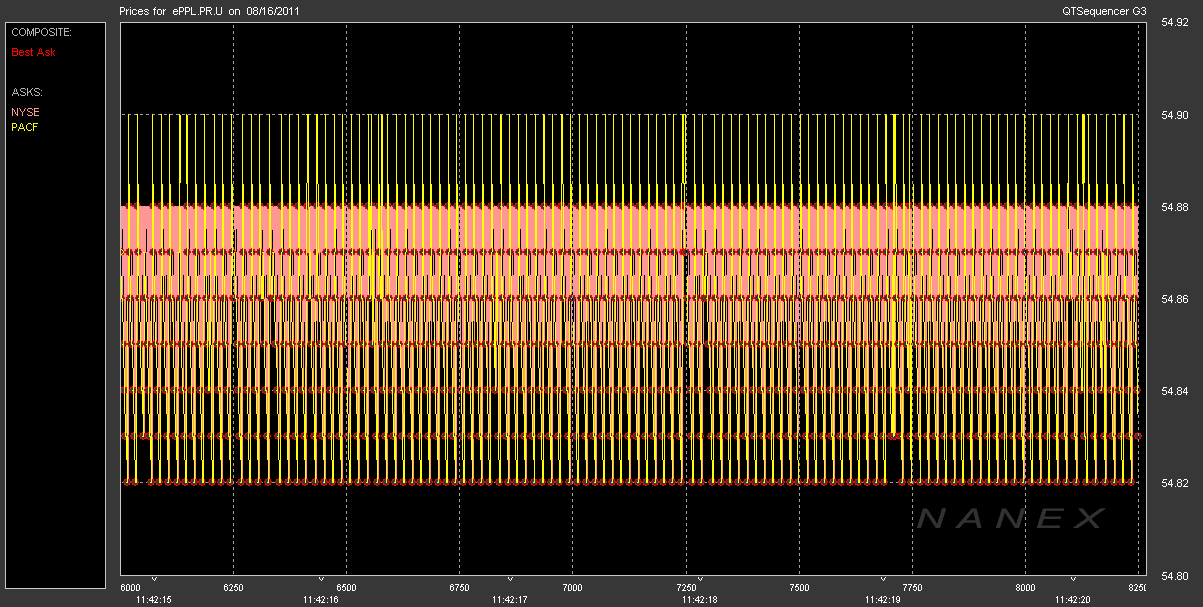This screenshot has width=1203, height=607.
Task: Click the 54.84 price axis label
Action: pos(1174,391)
